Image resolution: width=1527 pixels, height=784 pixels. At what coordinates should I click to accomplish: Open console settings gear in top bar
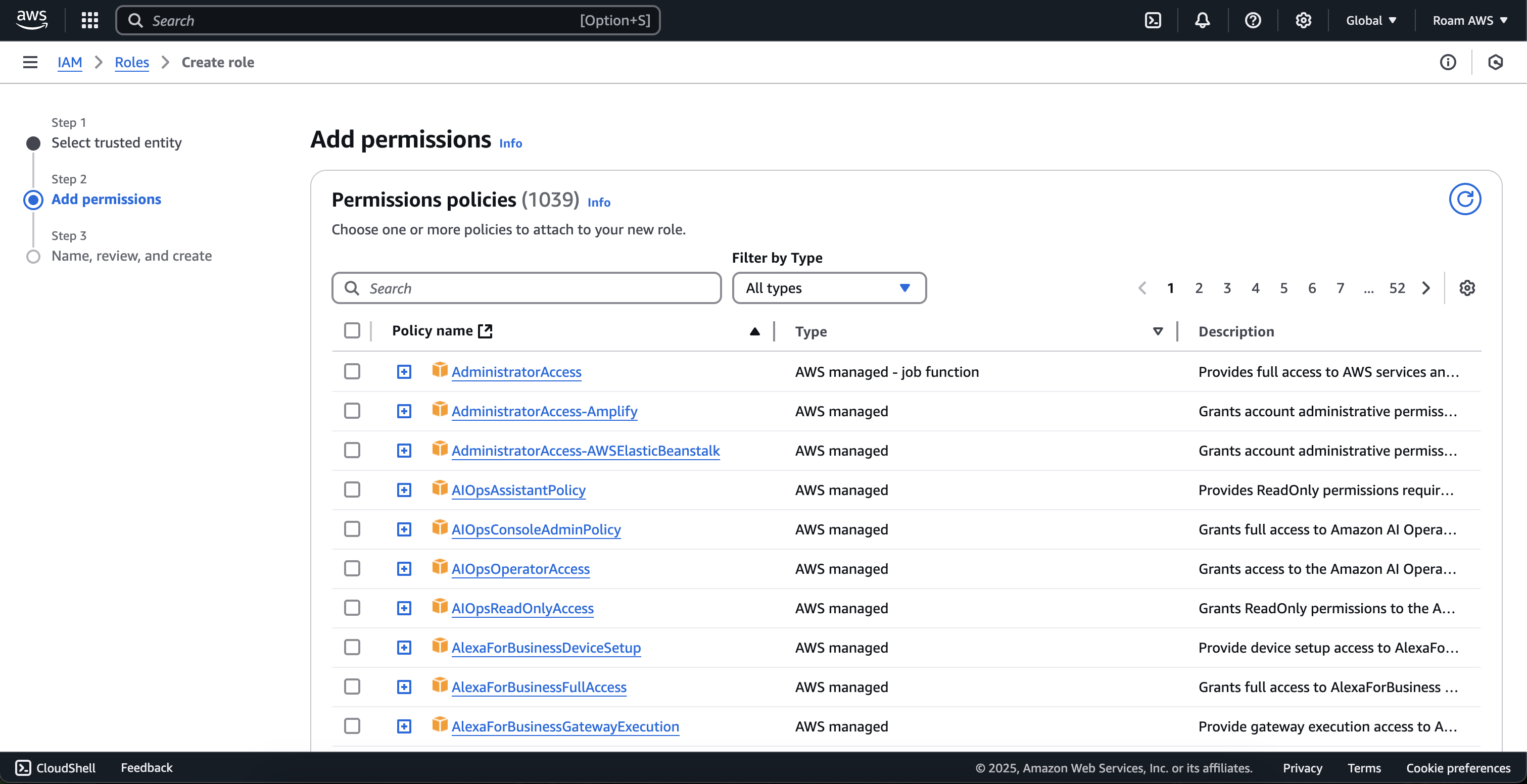(x=1303, y=20)
